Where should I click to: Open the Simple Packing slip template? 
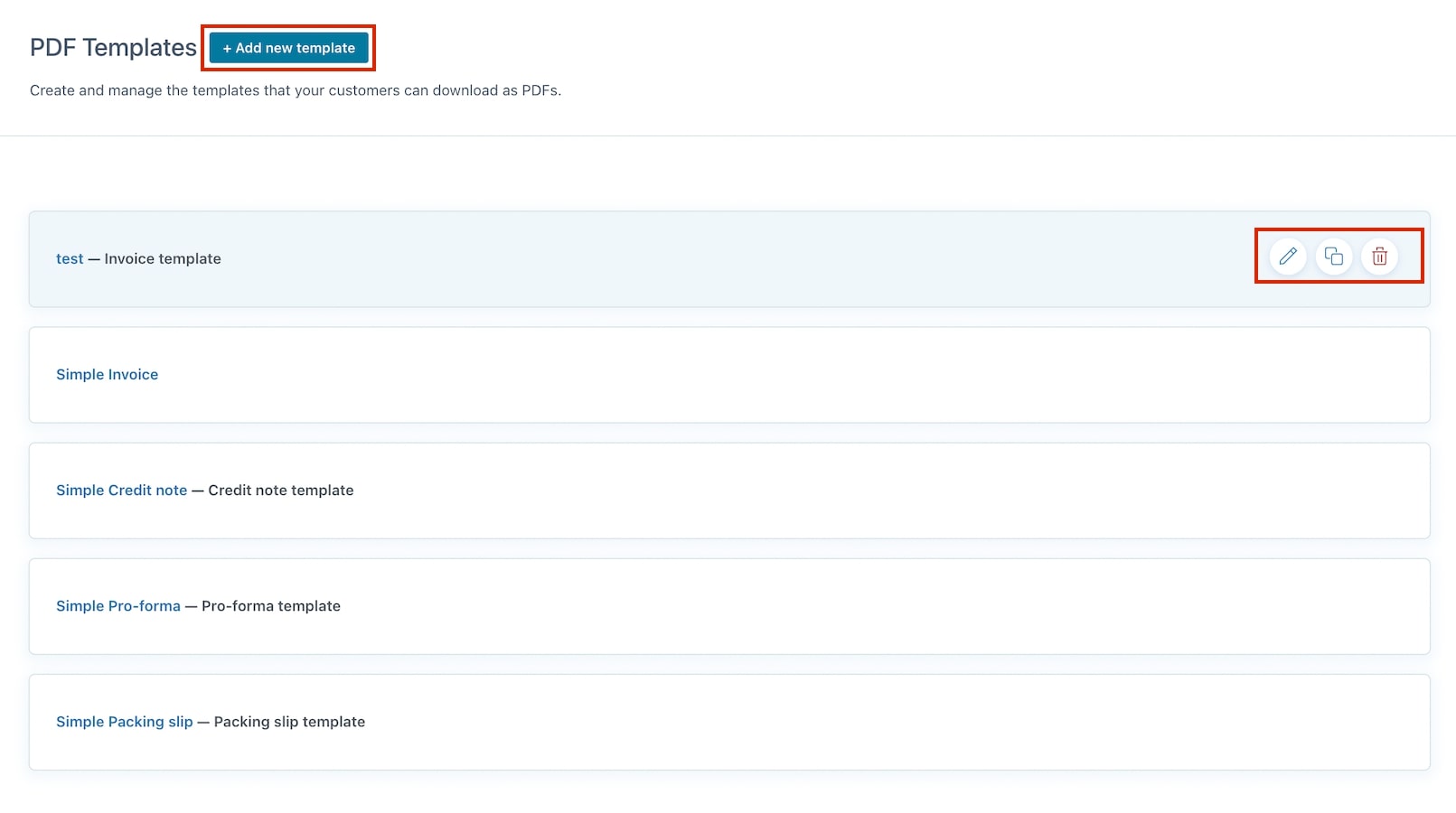pos(125,721)
